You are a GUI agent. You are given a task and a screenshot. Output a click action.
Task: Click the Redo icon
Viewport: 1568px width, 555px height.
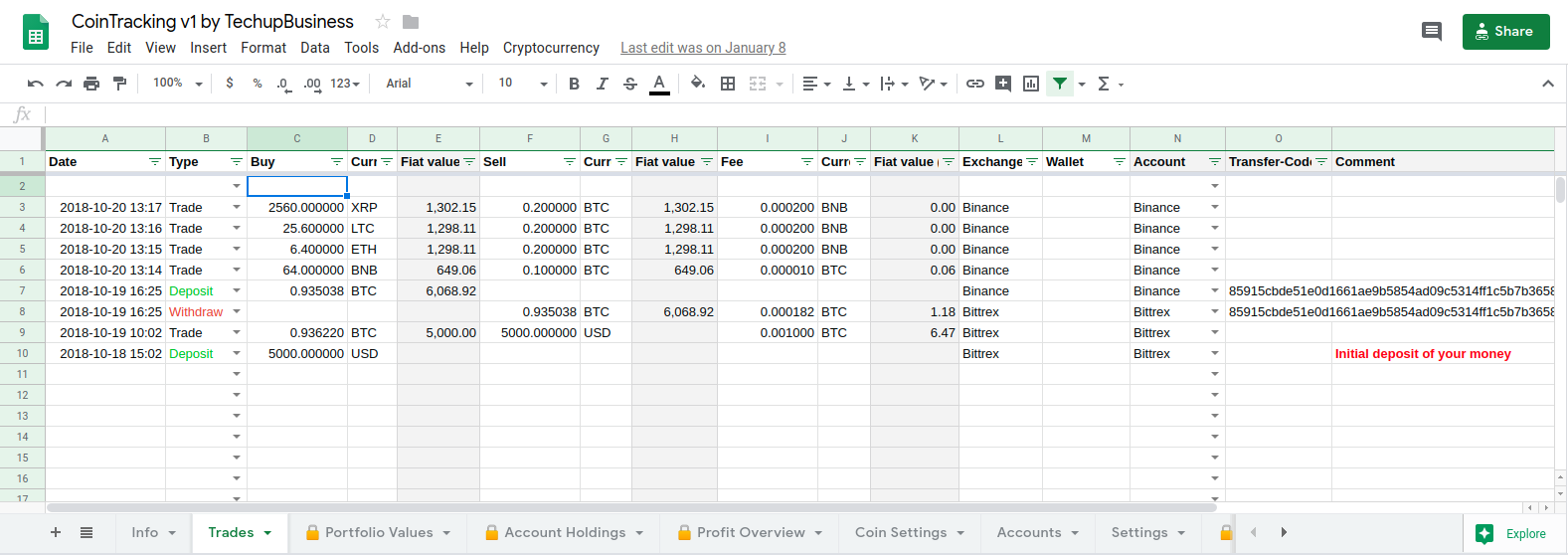click(x=64, y=84)
